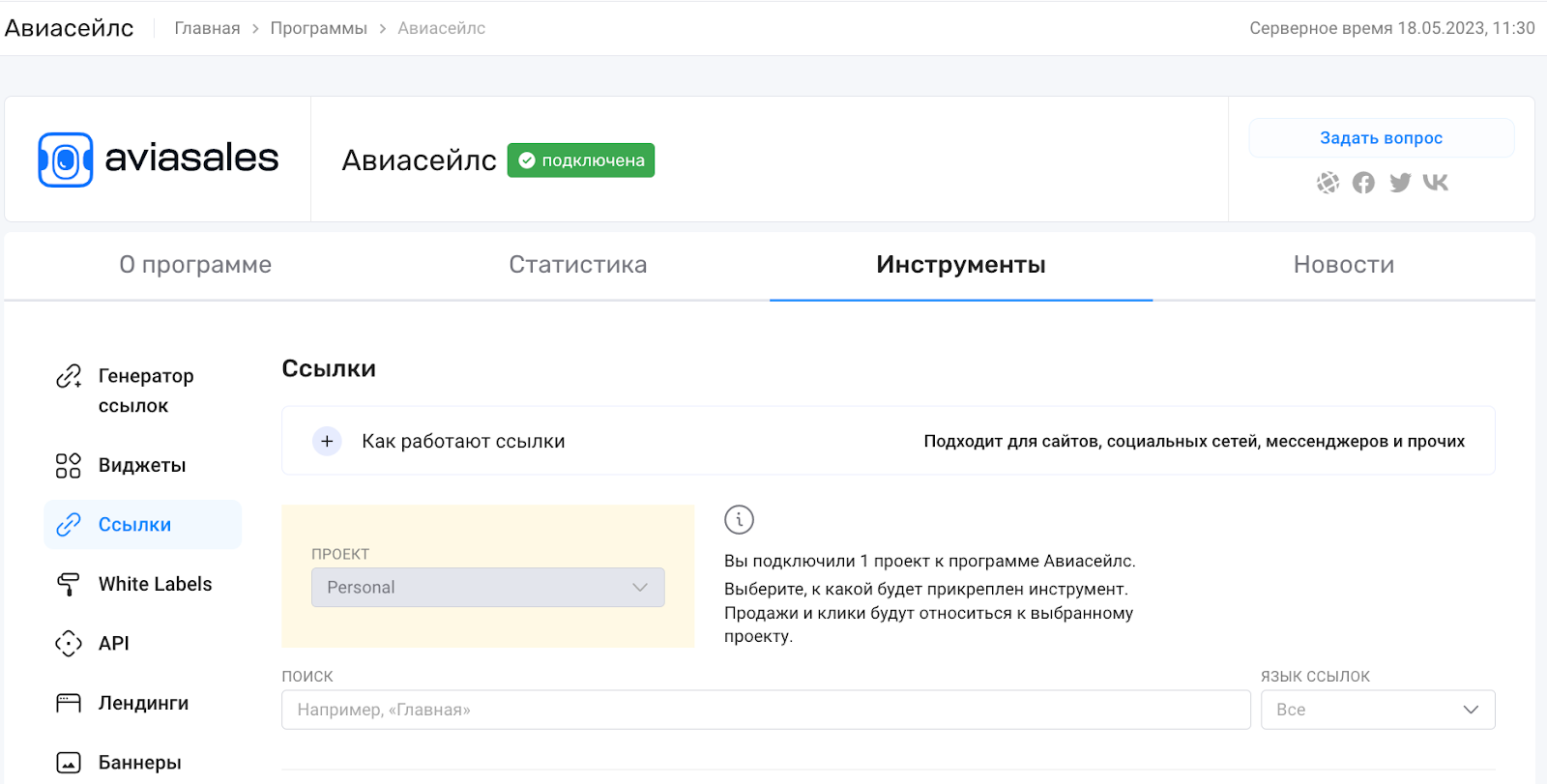Click the Баннеры image icon
Viewport: 1547px width, 784px height.
point(69,763)
